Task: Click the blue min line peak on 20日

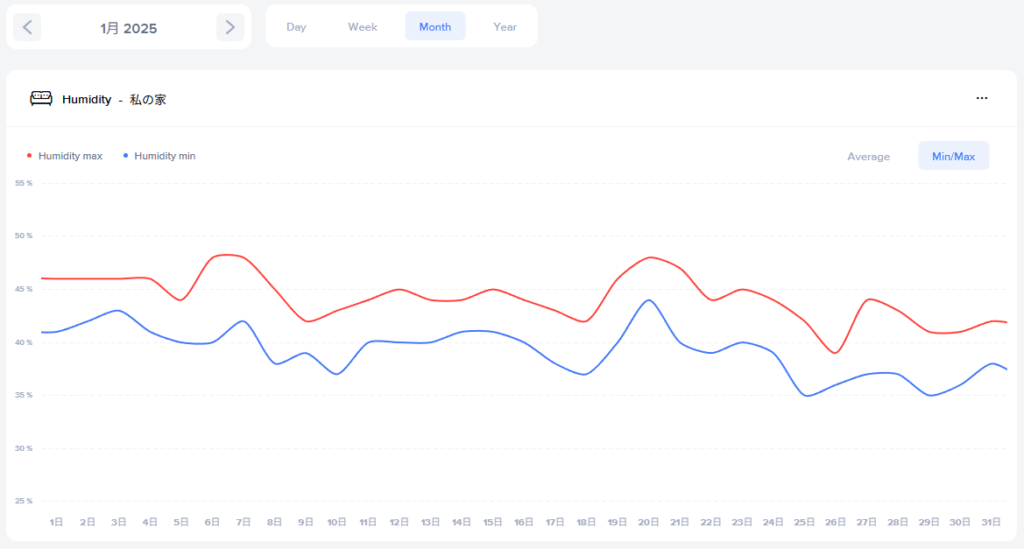Action: click(x=649, y=300)
